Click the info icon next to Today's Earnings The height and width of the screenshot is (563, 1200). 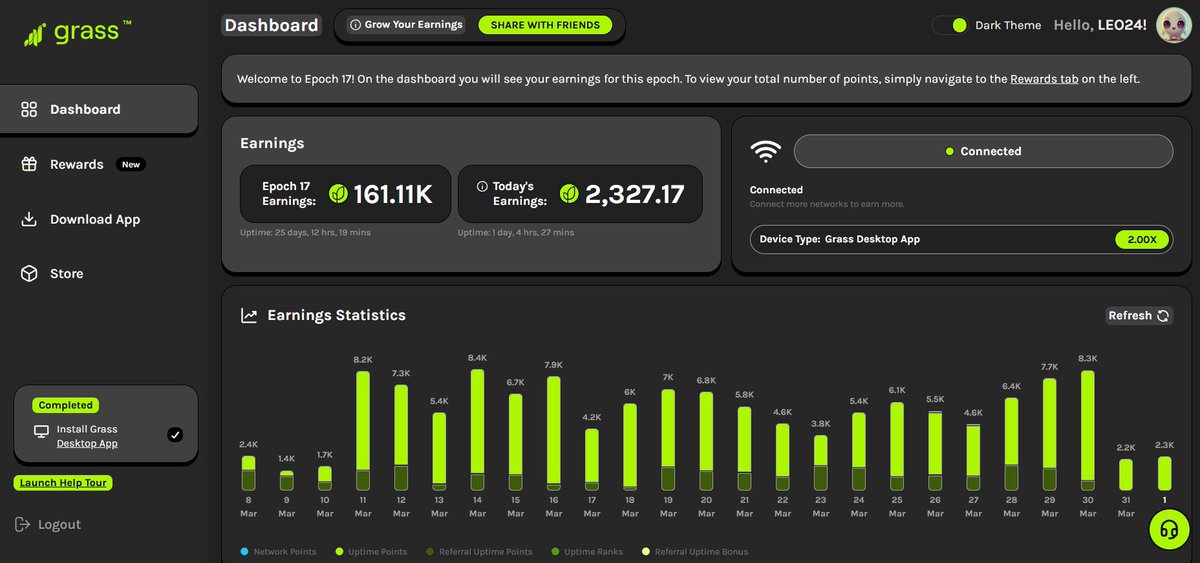[482, 186]
